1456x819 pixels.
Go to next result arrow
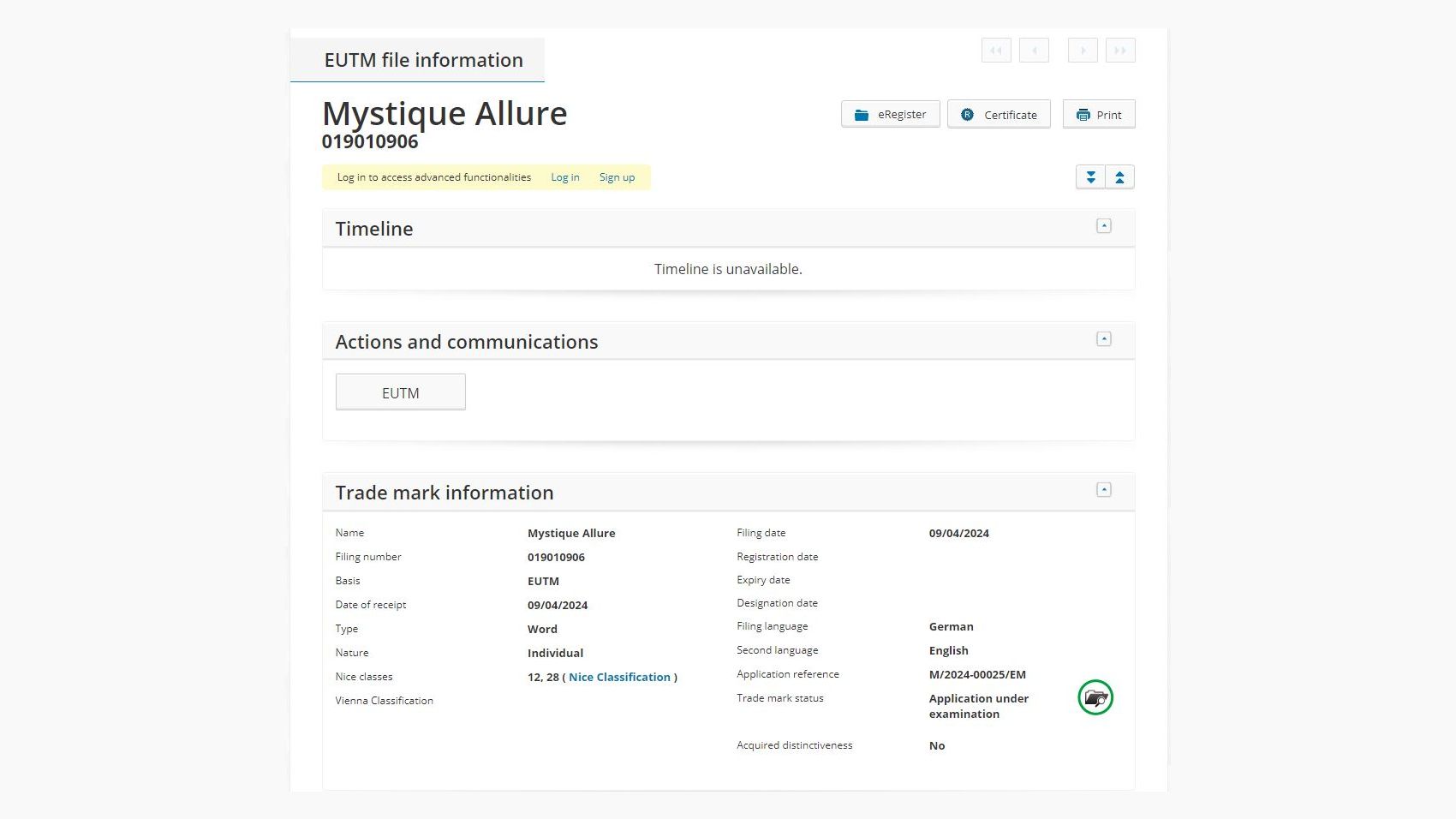pos(1083,51)
